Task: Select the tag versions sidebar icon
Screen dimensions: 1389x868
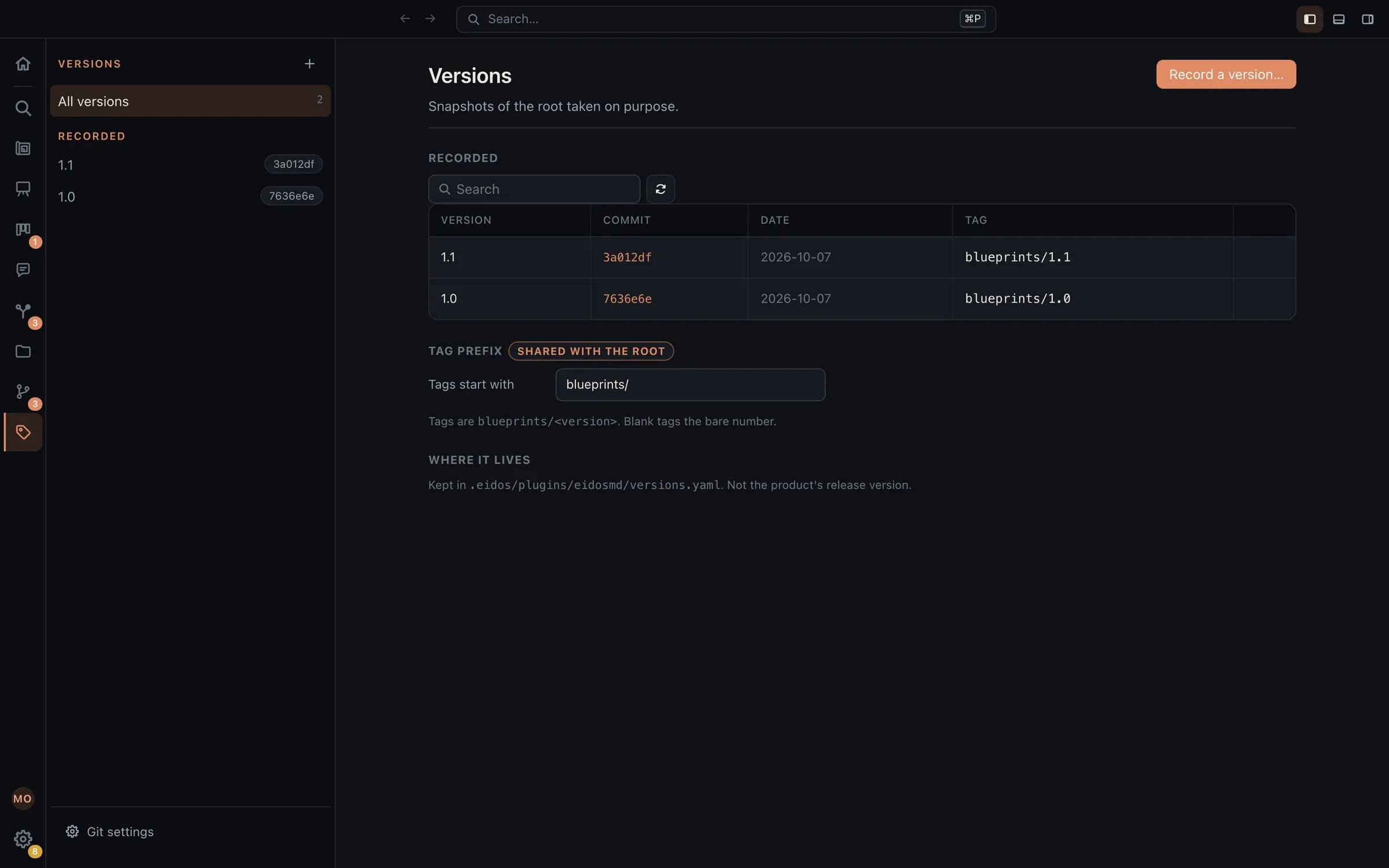Action: coord(23,432)
